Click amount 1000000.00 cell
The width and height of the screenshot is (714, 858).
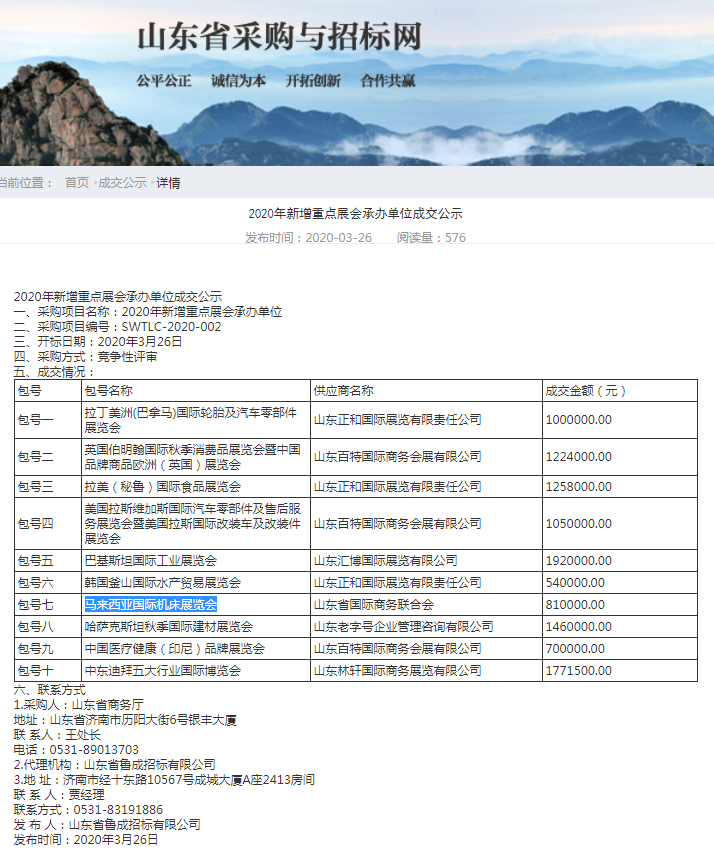(x=620, y=420)
